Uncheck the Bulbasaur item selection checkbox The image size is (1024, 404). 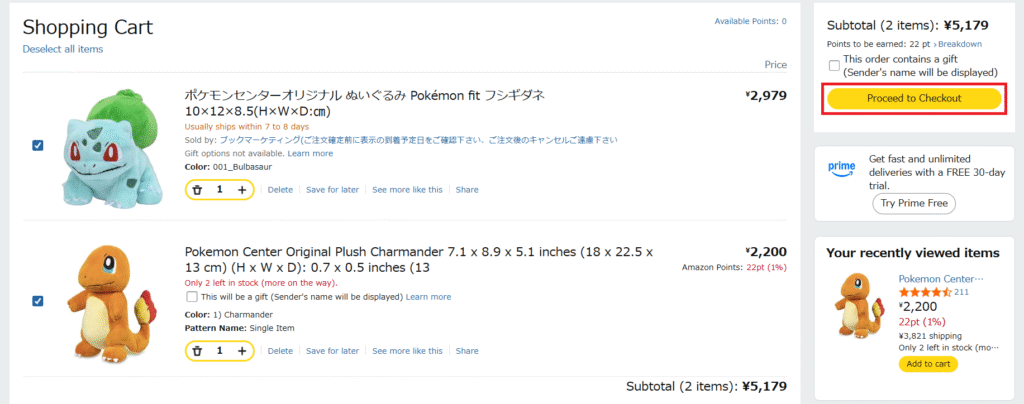point(38,145)
